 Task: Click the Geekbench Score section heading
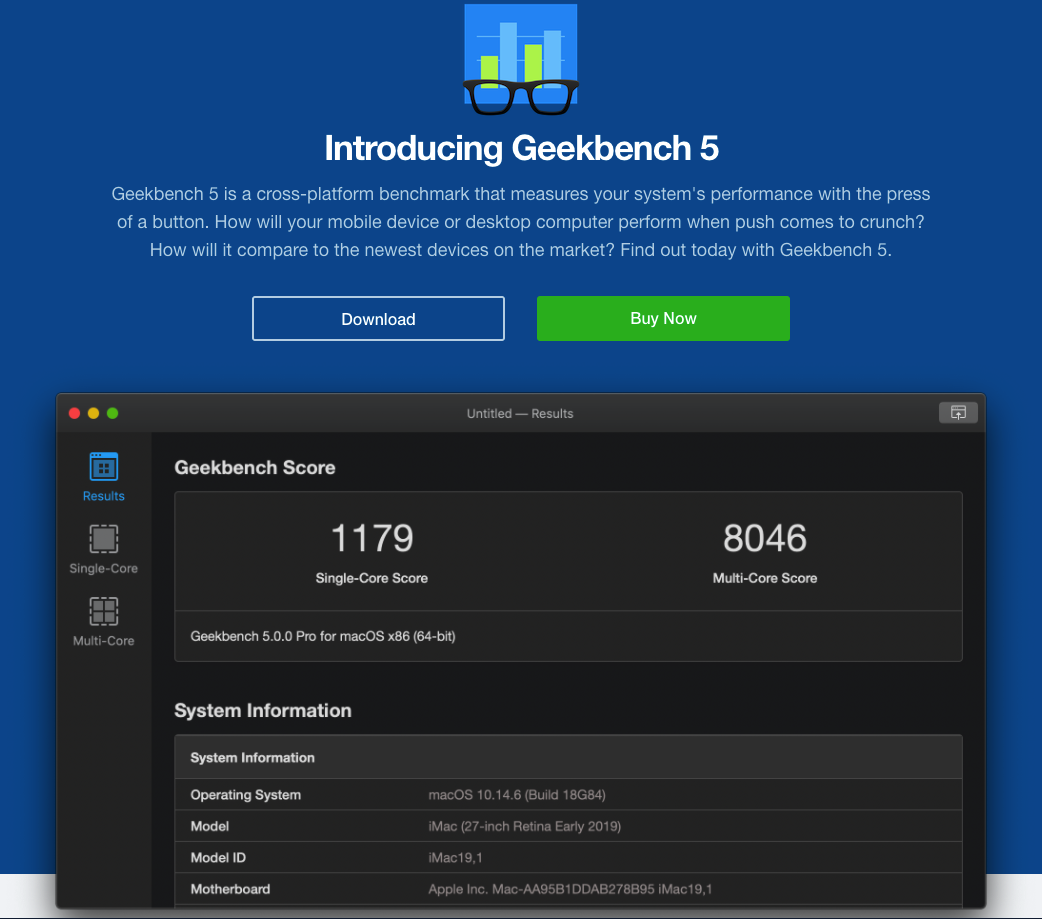255,468
